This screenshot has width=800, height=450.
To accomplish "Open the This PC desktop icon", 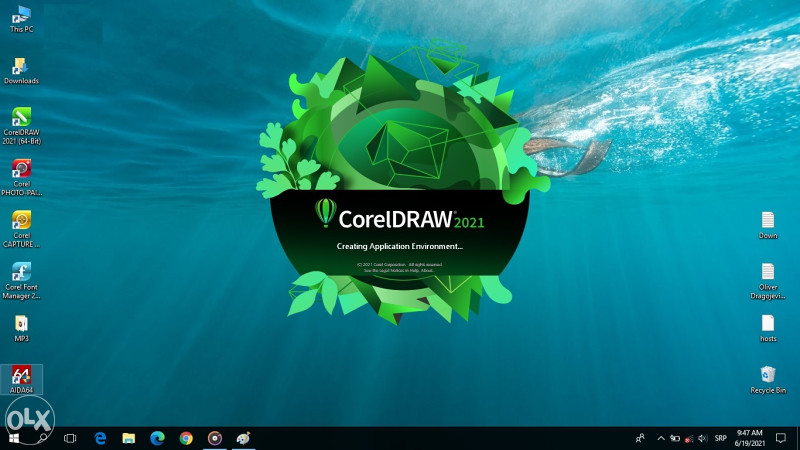I will click(x=21, y=19).
